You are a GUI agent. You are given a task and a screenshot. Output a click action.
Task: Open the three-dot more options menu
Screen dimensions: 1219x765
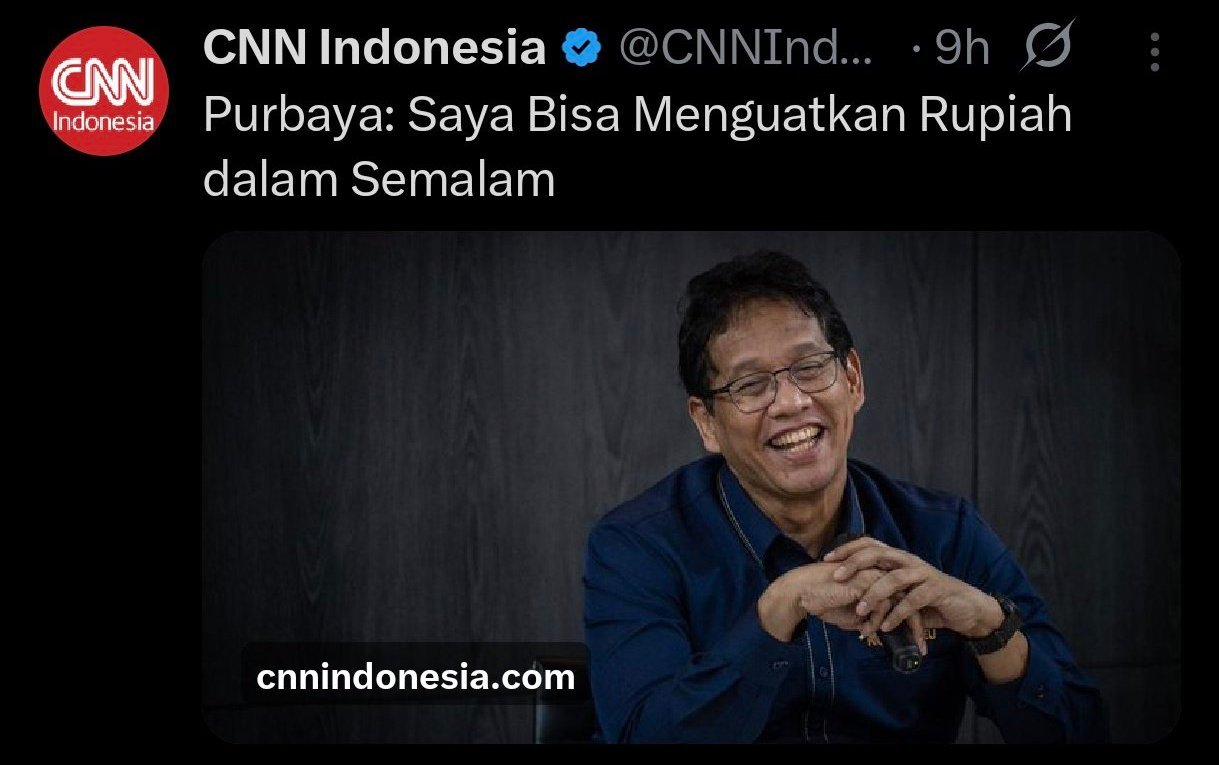click(x=1155, y=51)
